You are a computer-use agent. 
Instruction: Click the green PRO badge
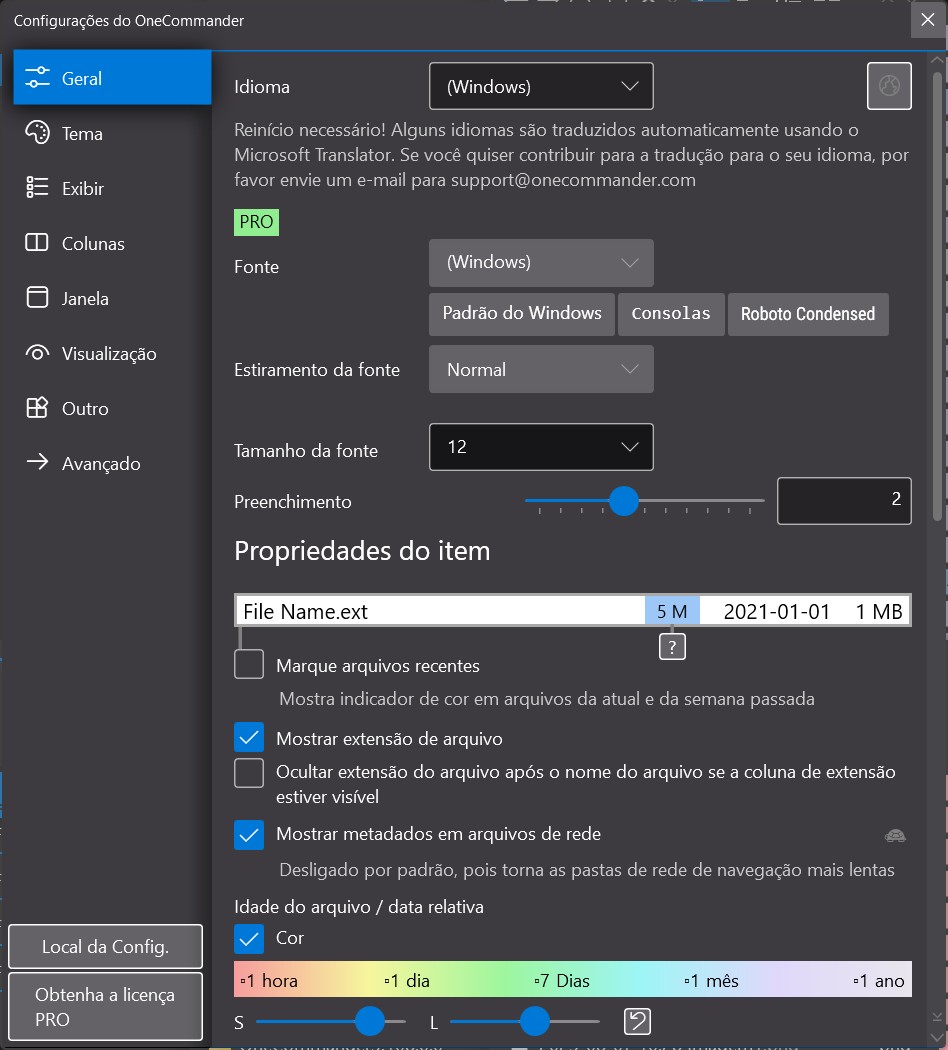coord(256,222)
